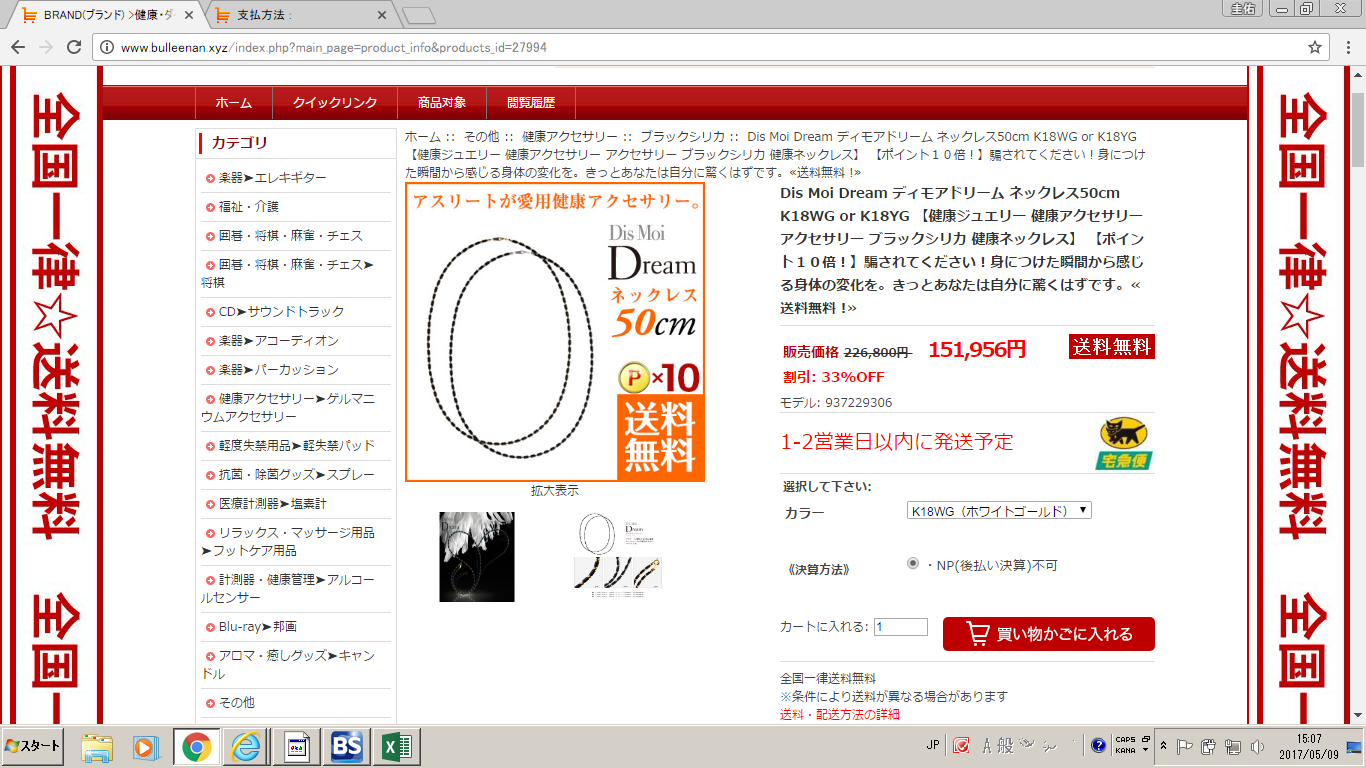This screenshot has height=768, width=1366.
Task: Open category 健康アクセサリー➤ゲルマニウムアクセサリー
Action: [x=289, y=408]
